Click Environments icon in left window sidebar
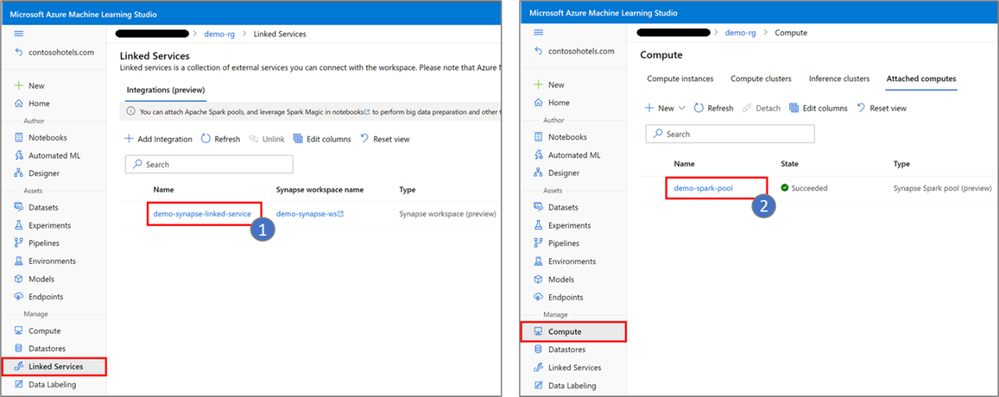The height and width of the screenshot is (397, 999). 18,261
